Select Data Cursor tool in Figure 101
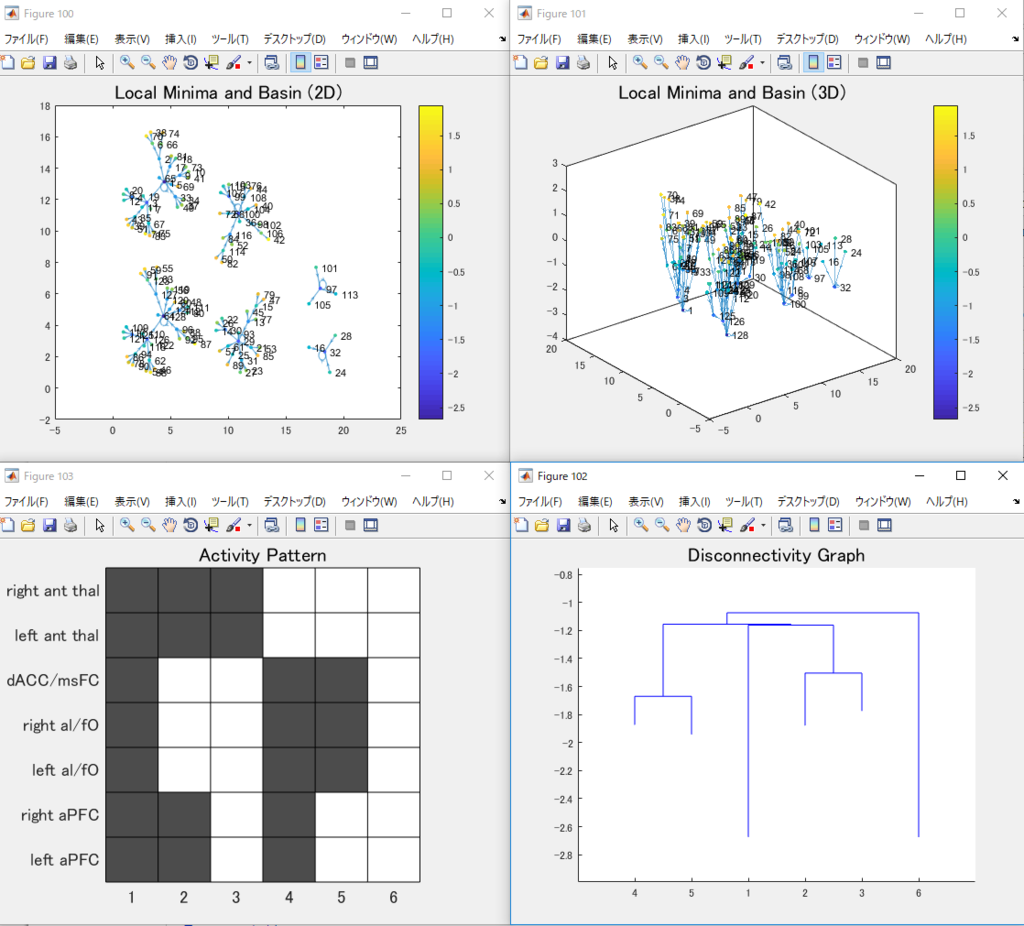 pyautogui.click(x=724, y=63)
